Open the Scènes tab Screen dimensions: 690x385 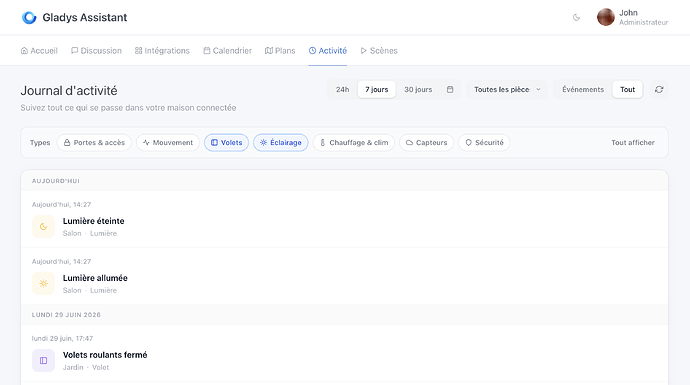[379, 51]
